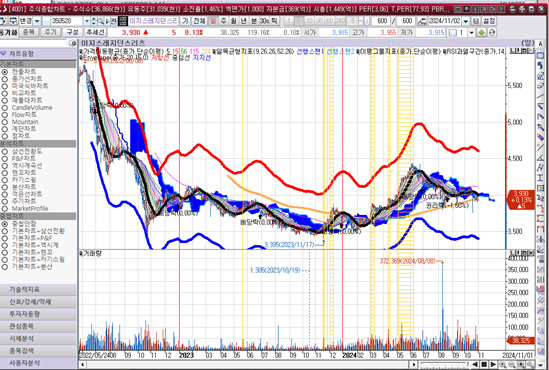Click the stop square playback button

(x=484, y=365)
